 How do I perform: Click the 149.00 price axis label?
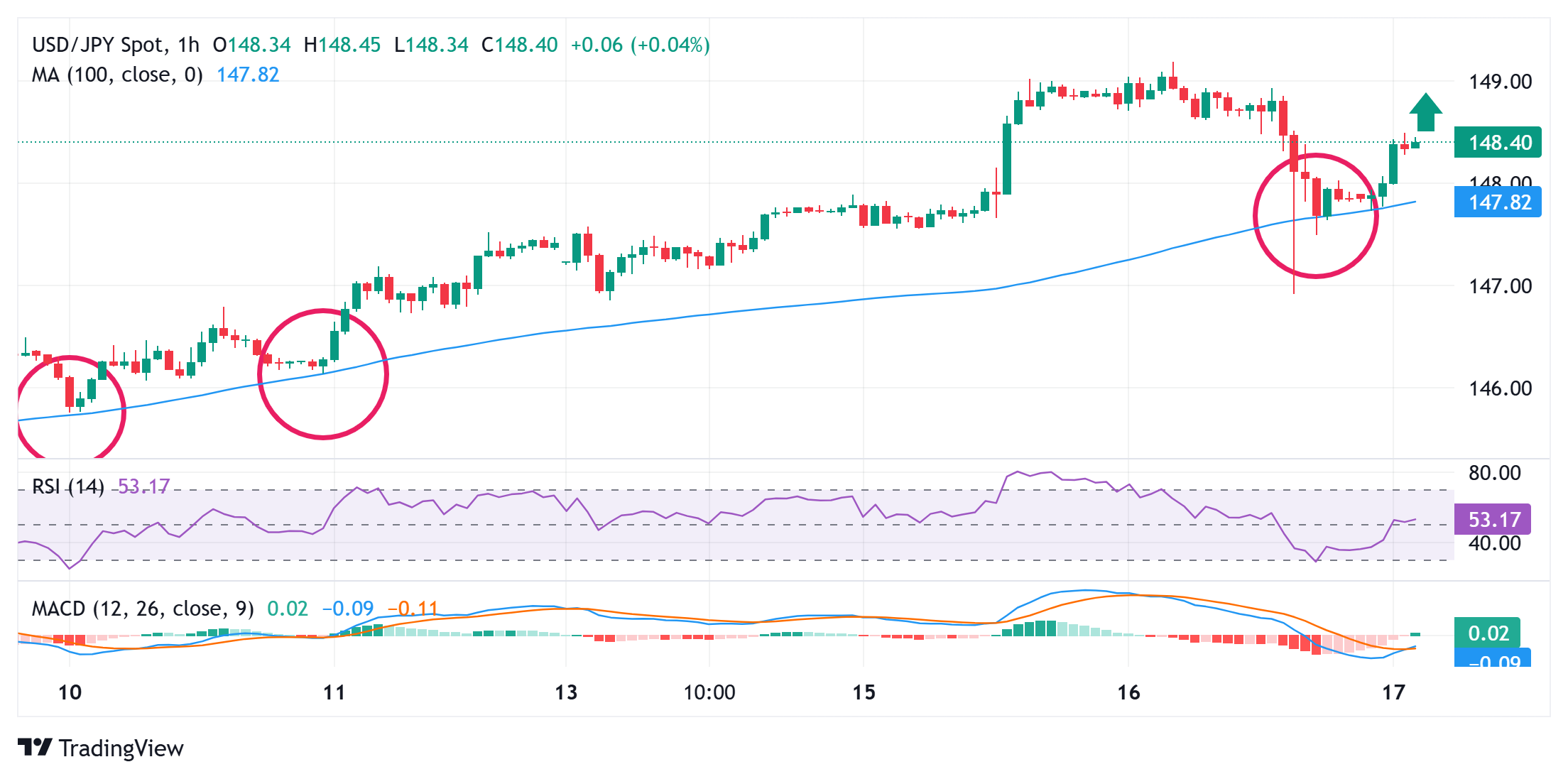[1500, 82]
